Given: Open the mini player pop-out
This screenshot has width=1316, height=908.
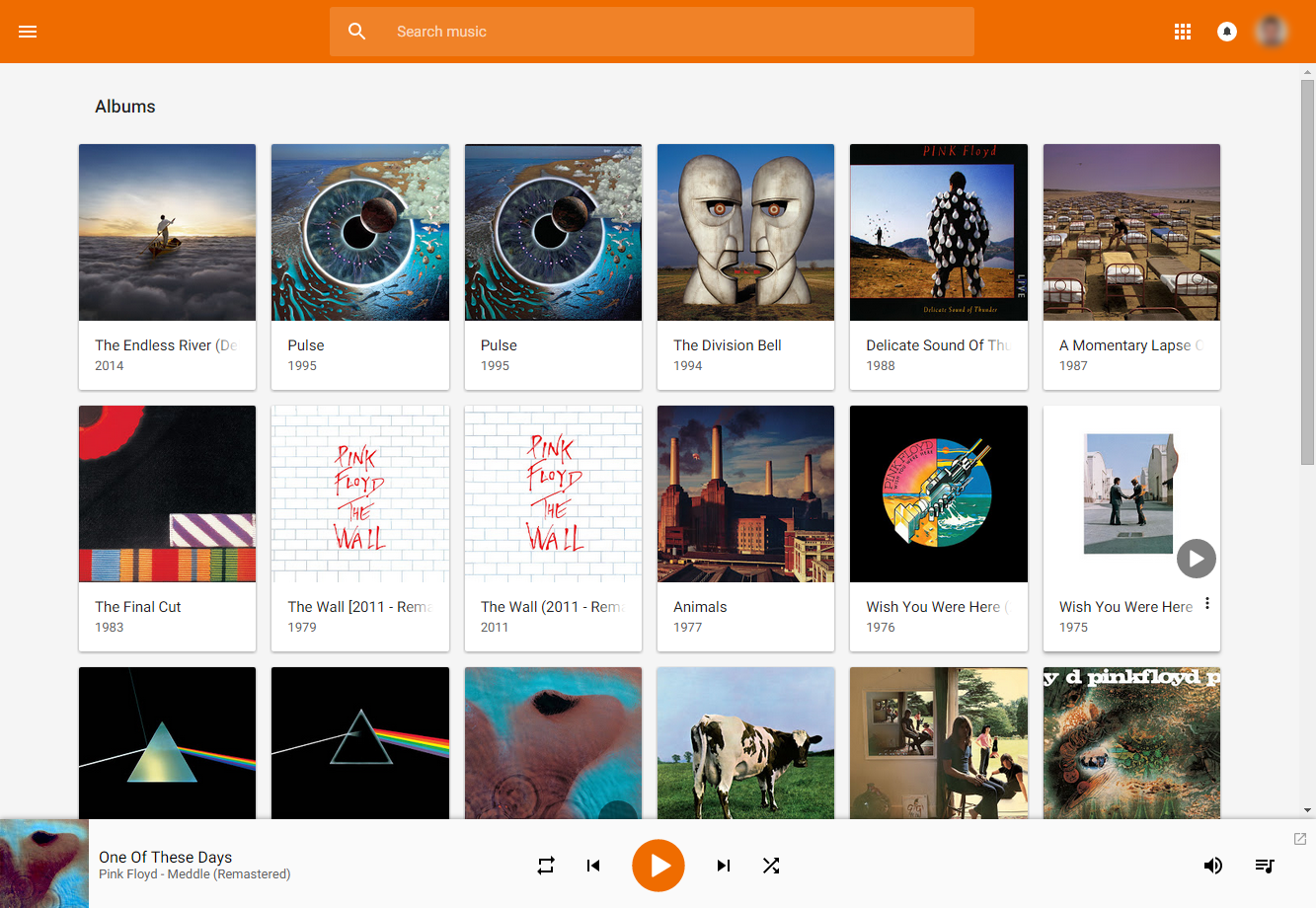Looking at the screenshot, I should tap(1300, 839).
